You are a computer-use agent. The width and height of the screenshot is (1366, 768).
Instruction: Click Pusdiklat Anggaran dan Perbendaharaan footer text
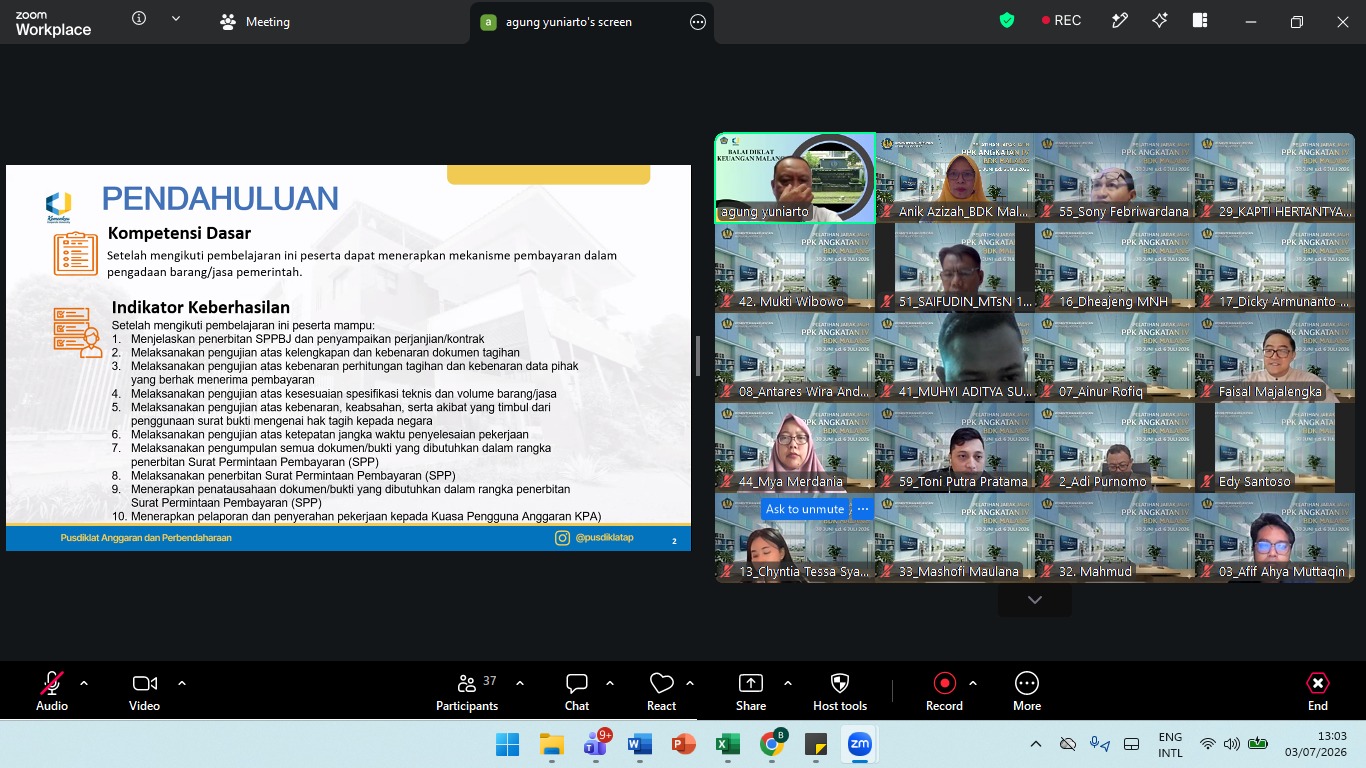(146, 538)
